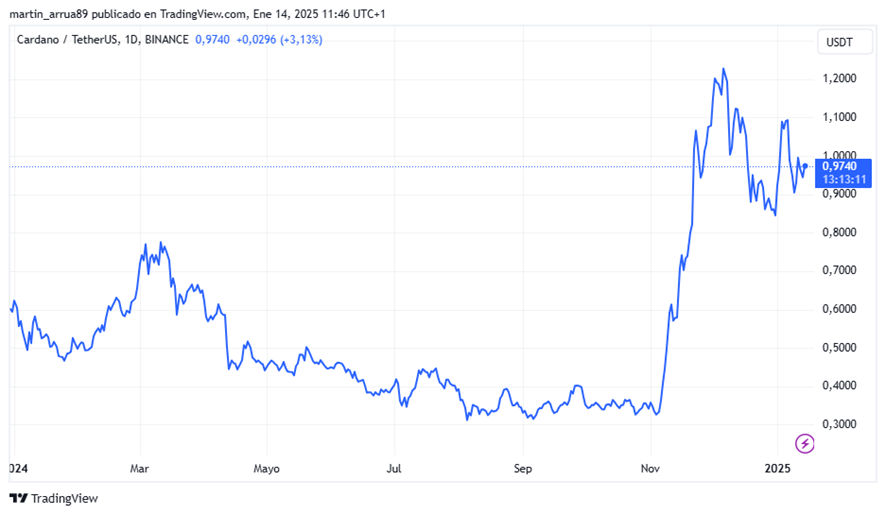Click the 1,1000 price axis label

tap(839, 117)
